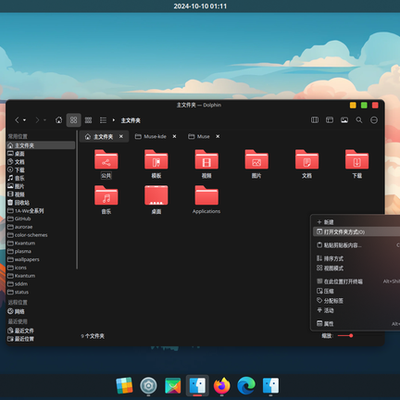400x400 pixels.
Task: Open the color-schemes sidebar bookmark
Action: coord(41,235)
